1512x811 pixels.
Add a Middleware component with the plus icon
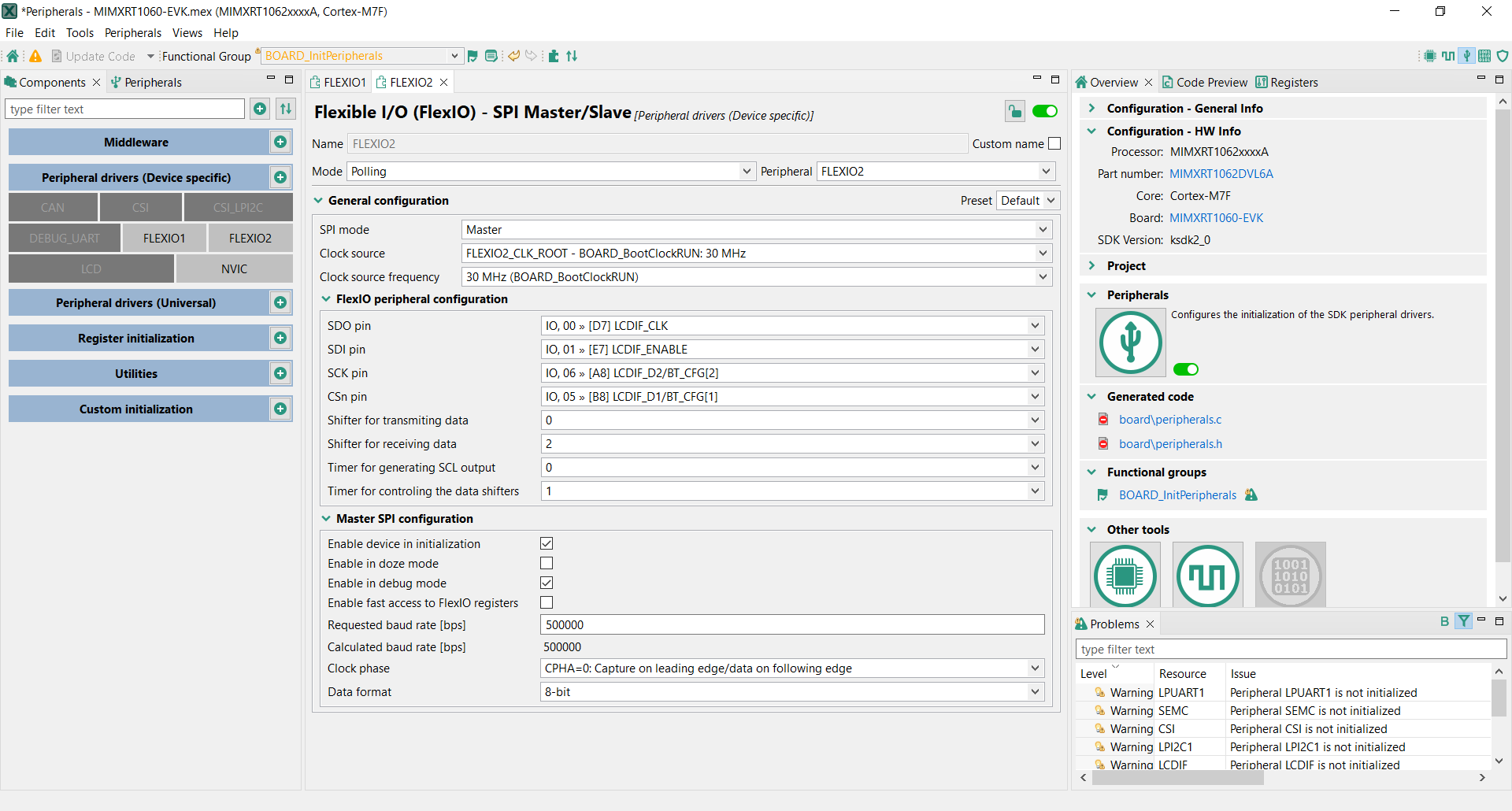point(280,142)
